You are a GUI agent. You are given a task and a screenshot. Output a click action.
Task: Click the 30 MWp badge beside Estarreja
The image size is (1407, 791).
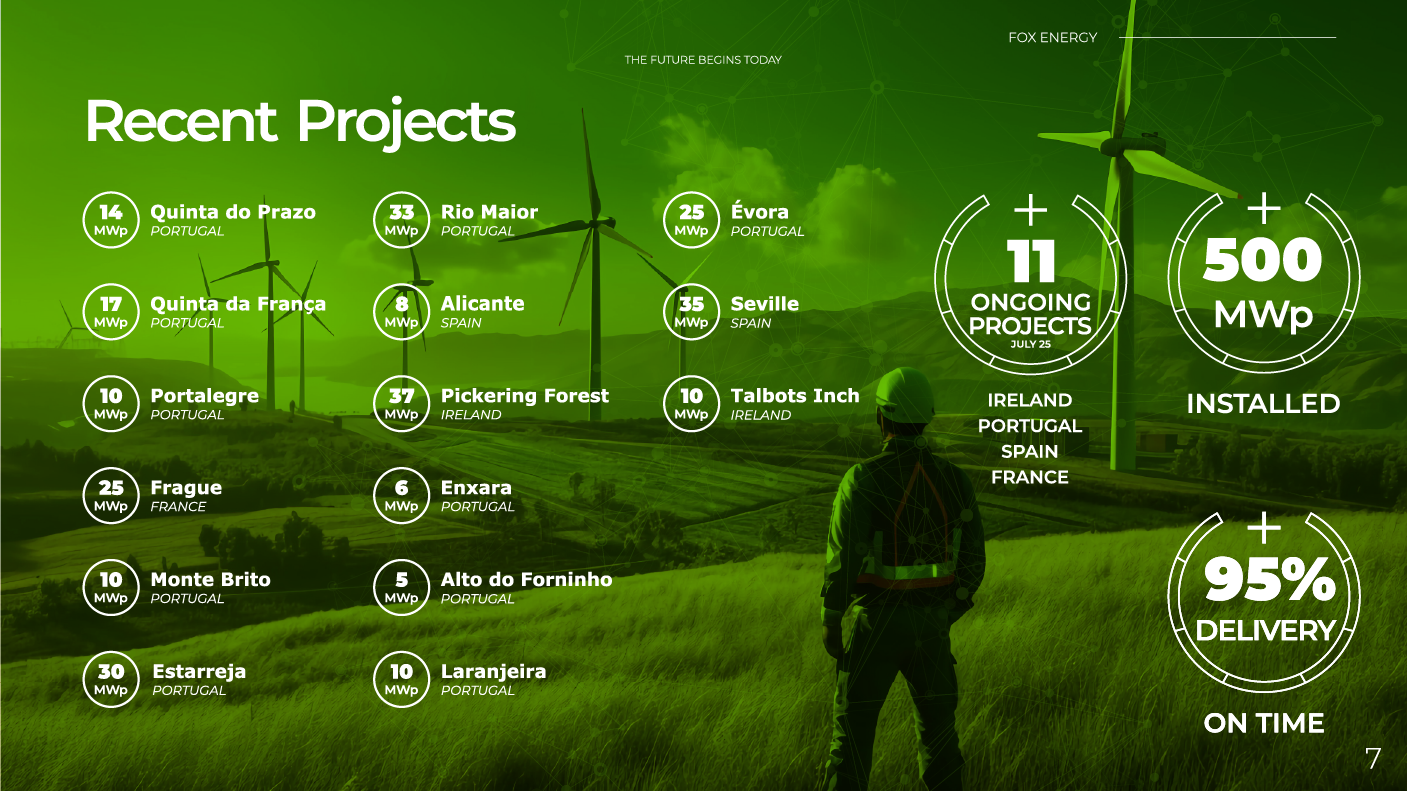click(111, 681)
